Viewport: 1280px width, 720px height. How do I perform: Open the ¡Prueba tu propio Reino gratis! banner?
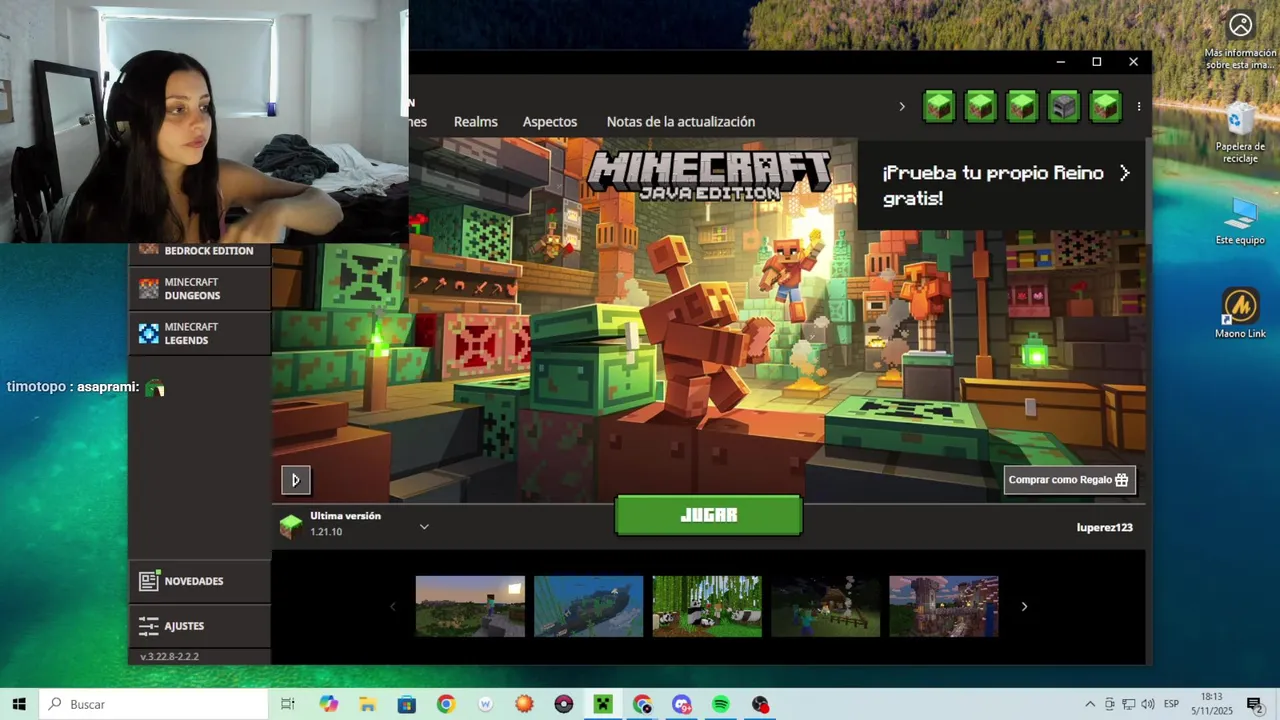point(1002,185)
